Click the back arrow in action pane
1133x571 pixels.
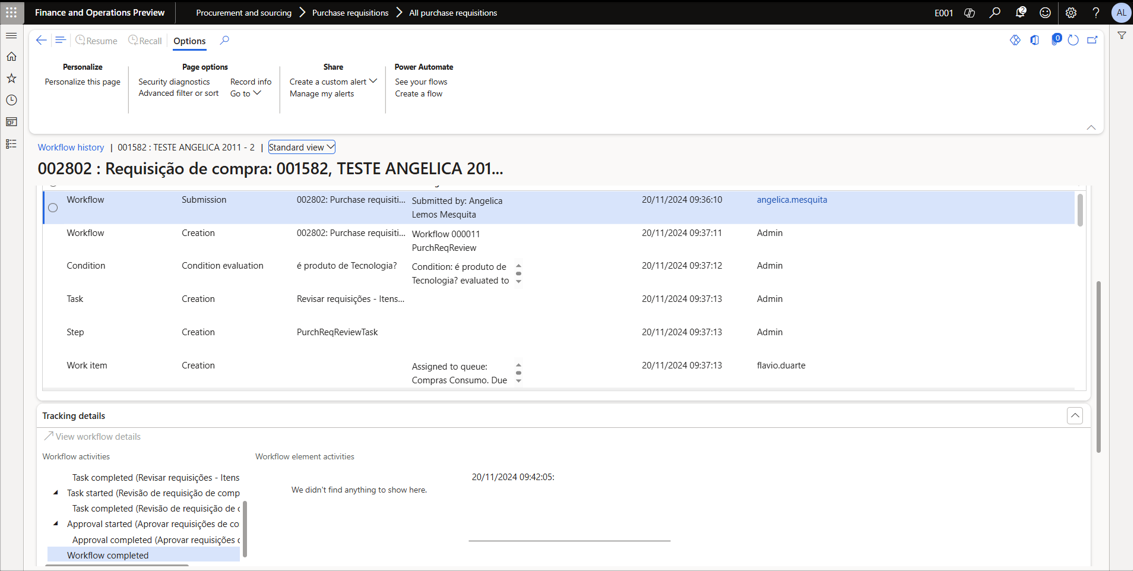[41, 41]
